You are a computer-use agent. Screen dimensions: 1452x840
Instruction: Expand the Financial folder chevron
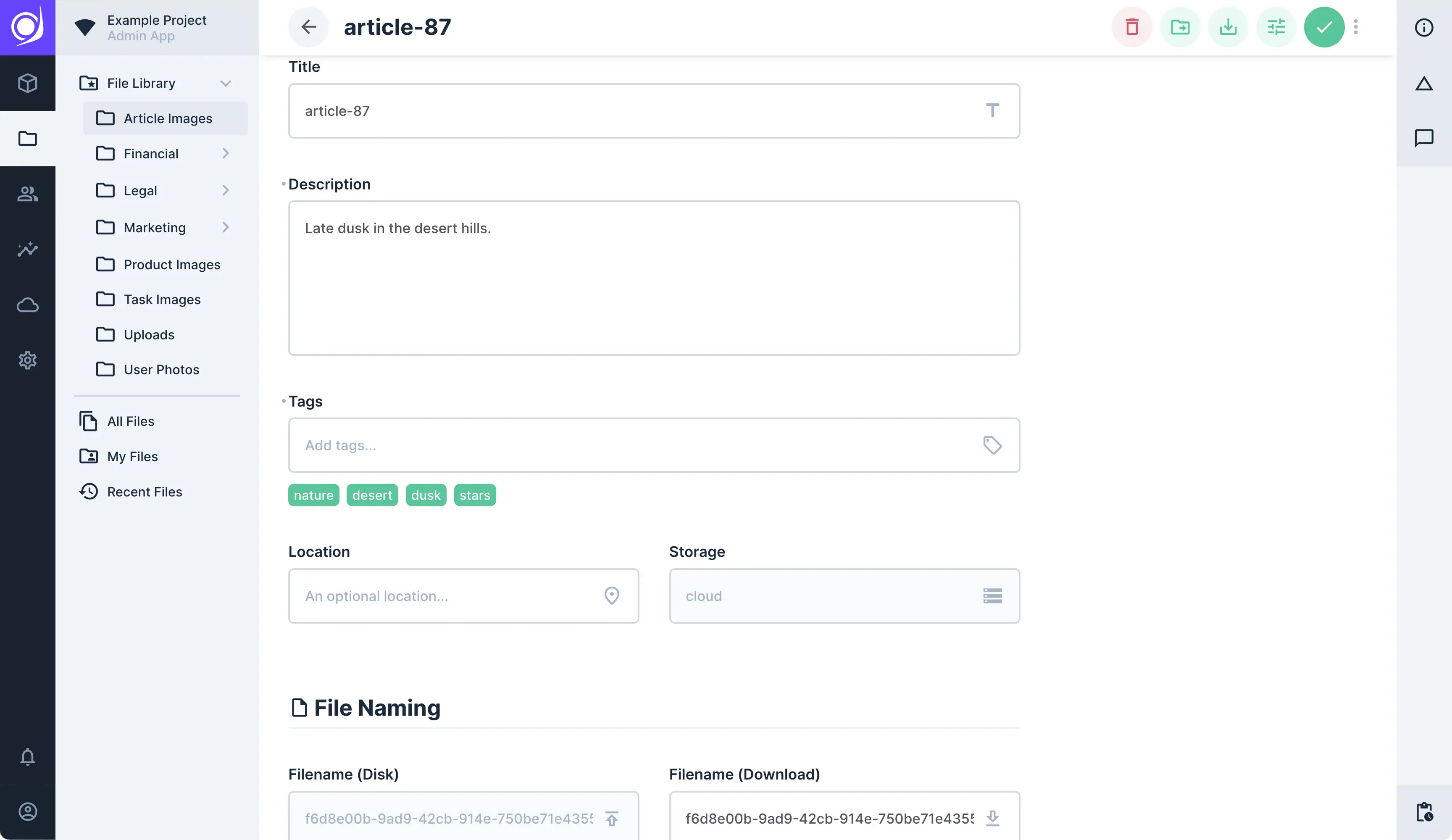[x=226, y=154]
